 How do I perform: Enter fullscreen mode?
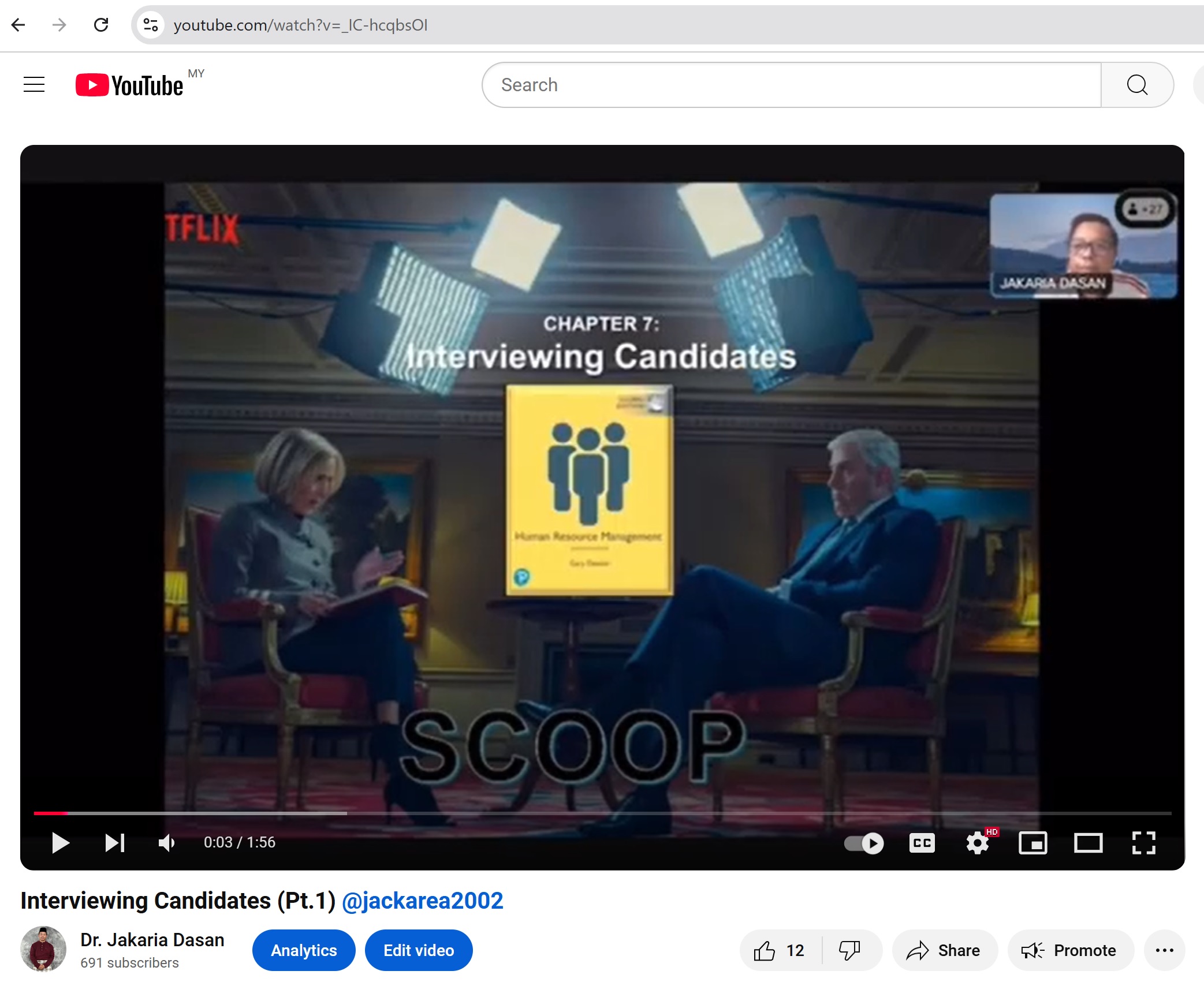(1143, 843)
